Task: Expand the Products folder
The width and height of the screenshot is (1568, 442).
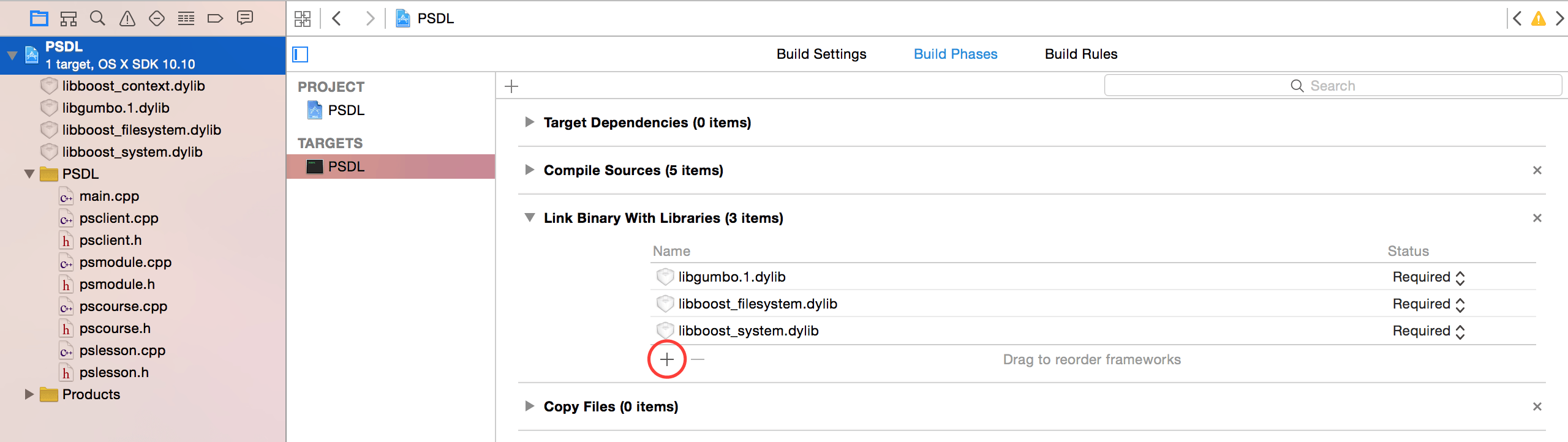Action: [x=29, y=394]
